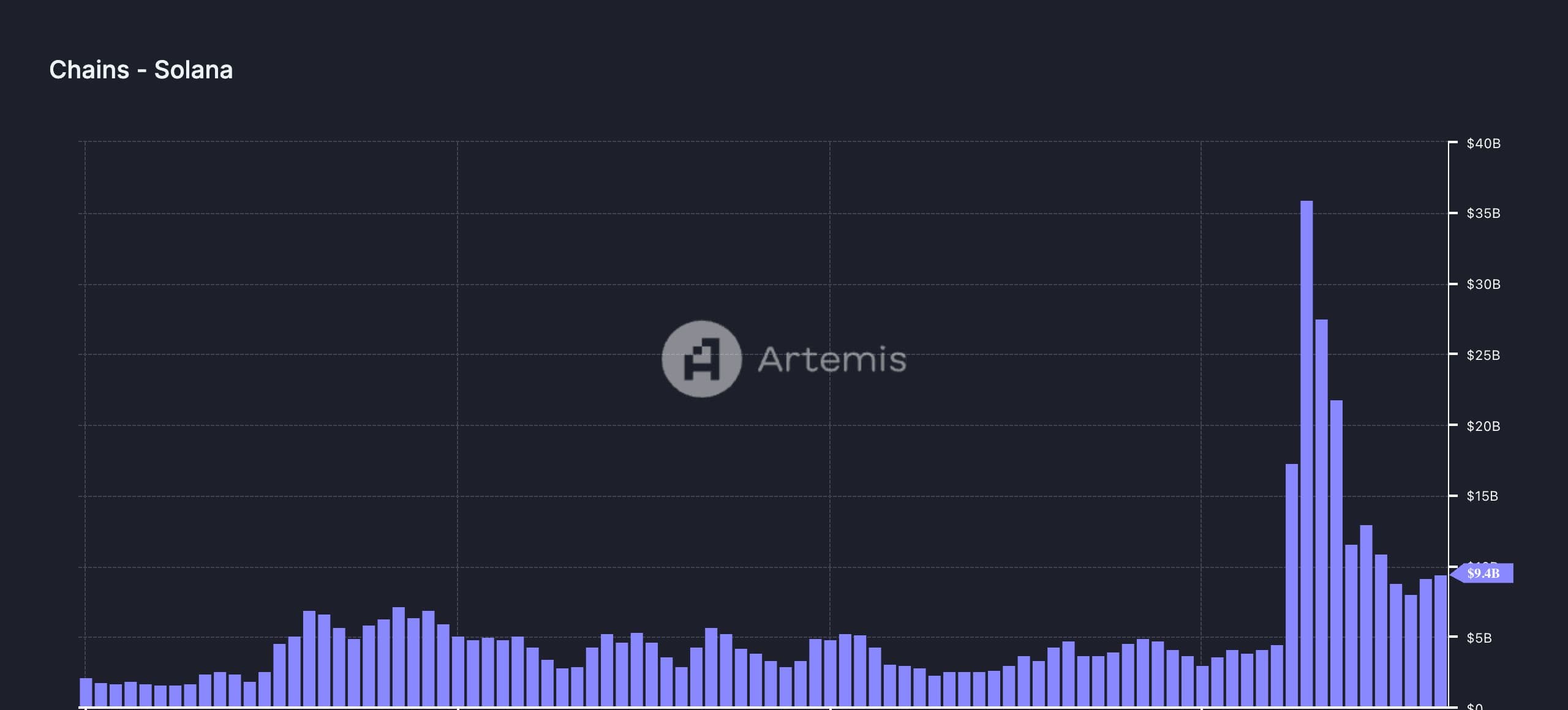Click the $40B axis label
This screenshot has width=1568, height=710.
[x=1483, y=143]
